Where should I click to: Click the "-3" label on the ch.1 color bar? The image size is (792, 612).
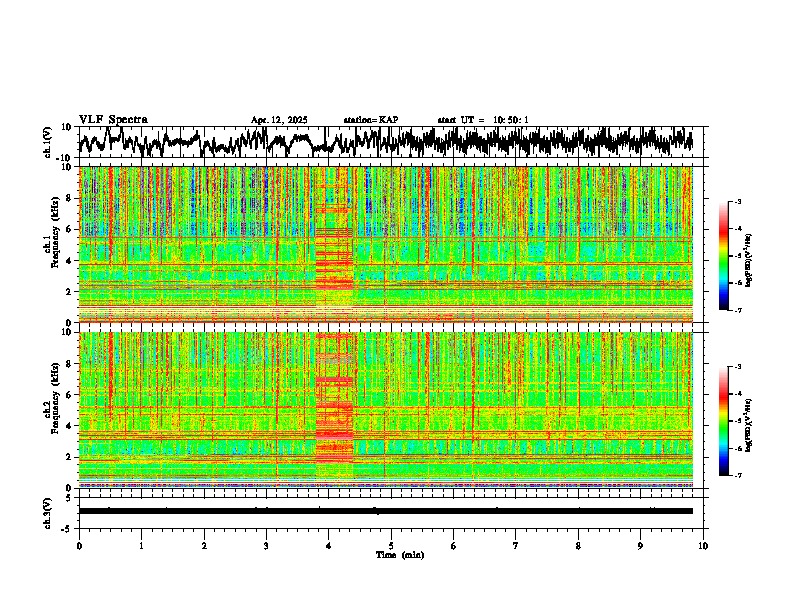click(x=737, y=201)
